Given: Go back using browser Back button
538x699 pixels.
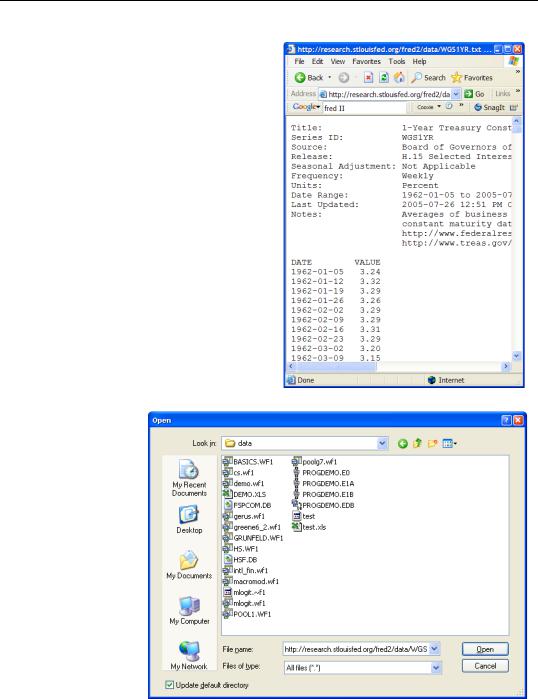Looking at the screenshot, I should coord(309,78).
